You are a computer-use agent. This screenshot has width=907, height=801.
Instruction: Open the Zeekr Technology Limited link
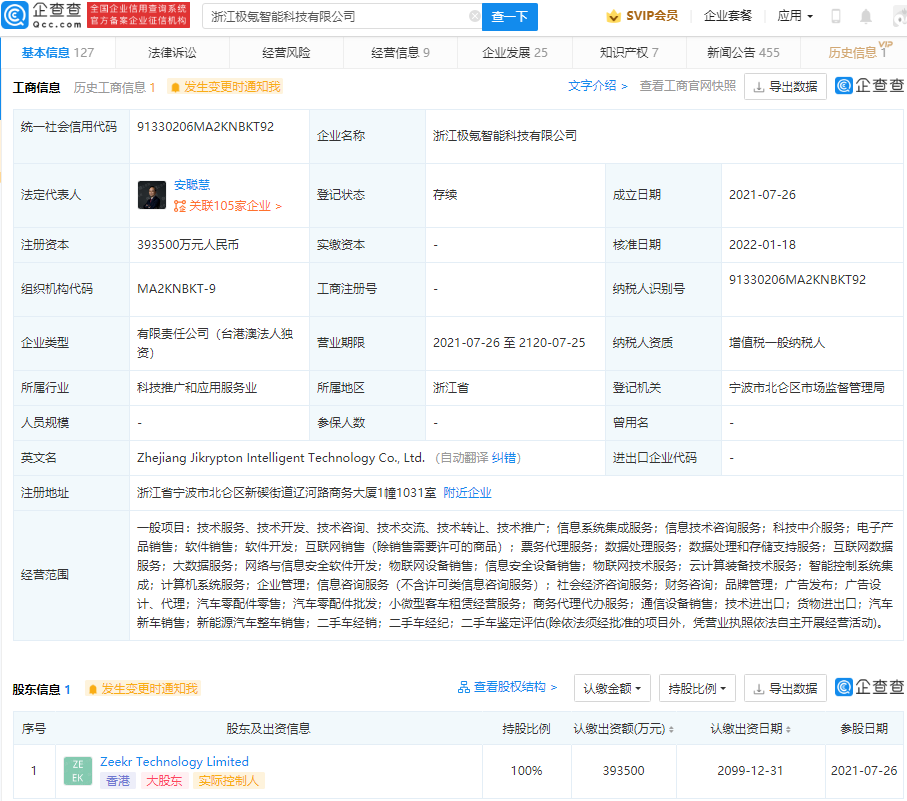click(174, 761)
